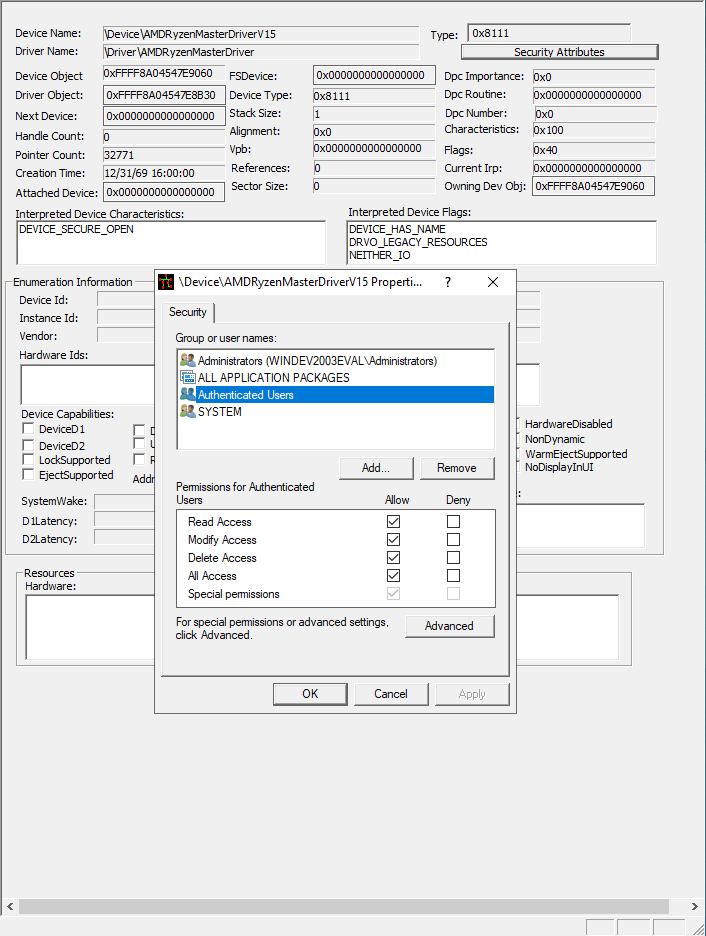Click the Authenticated Users group icon
706x936 pixels.
point(187,395)
